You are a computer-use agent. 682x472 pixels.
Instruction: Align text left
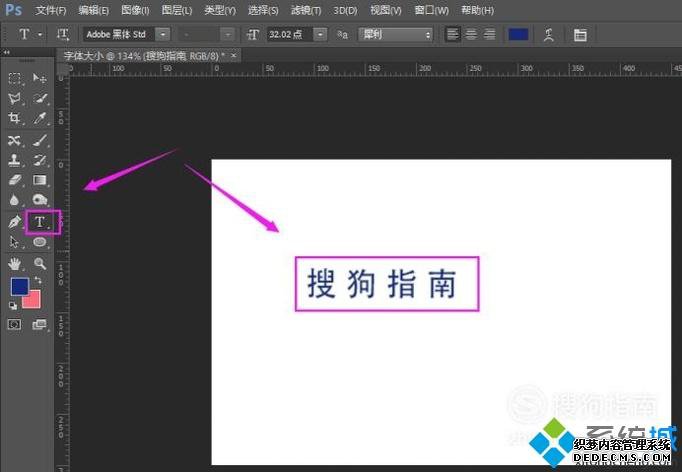point(453,34)
